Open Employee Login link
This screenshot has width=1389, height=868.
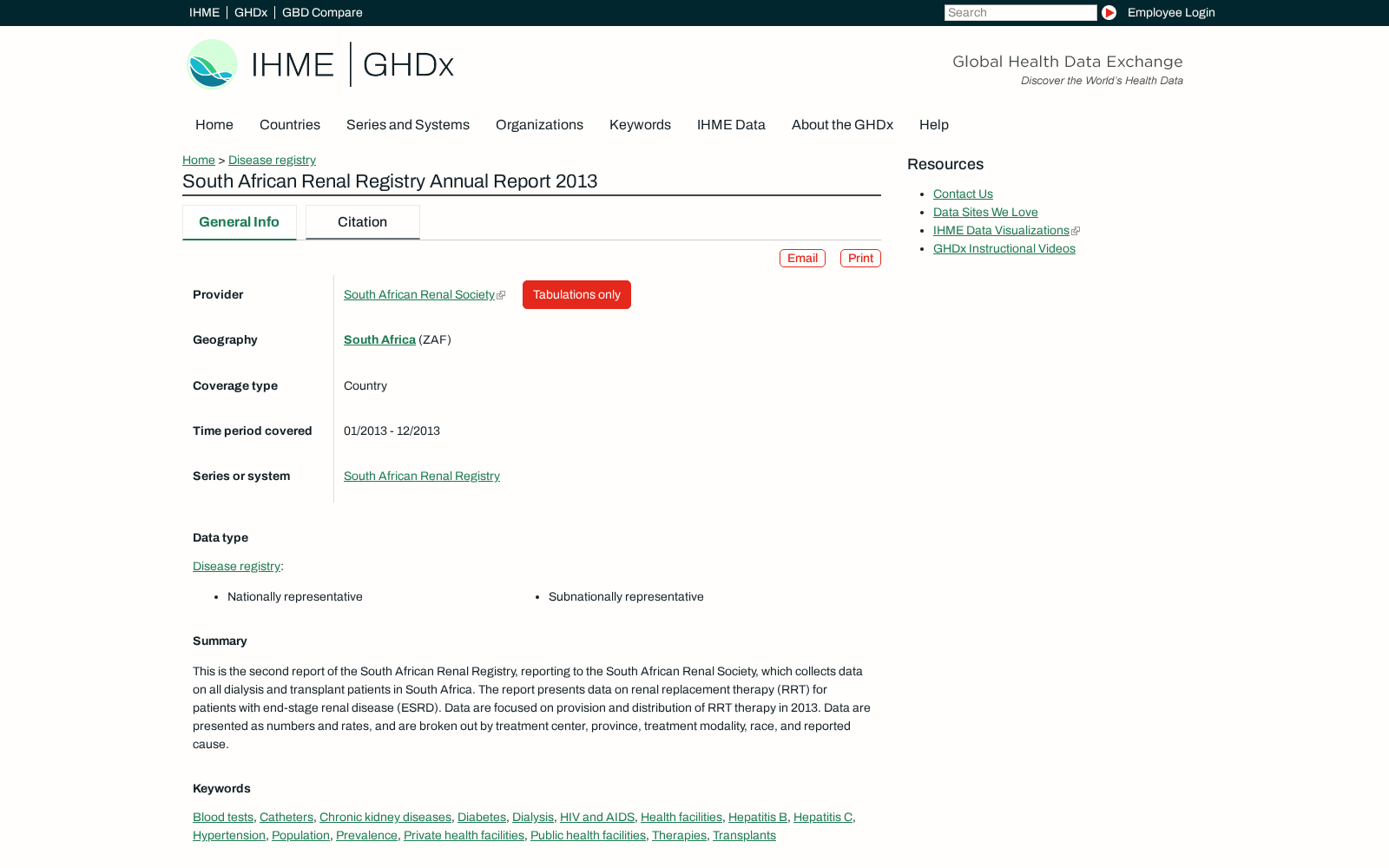(1171, 12)
